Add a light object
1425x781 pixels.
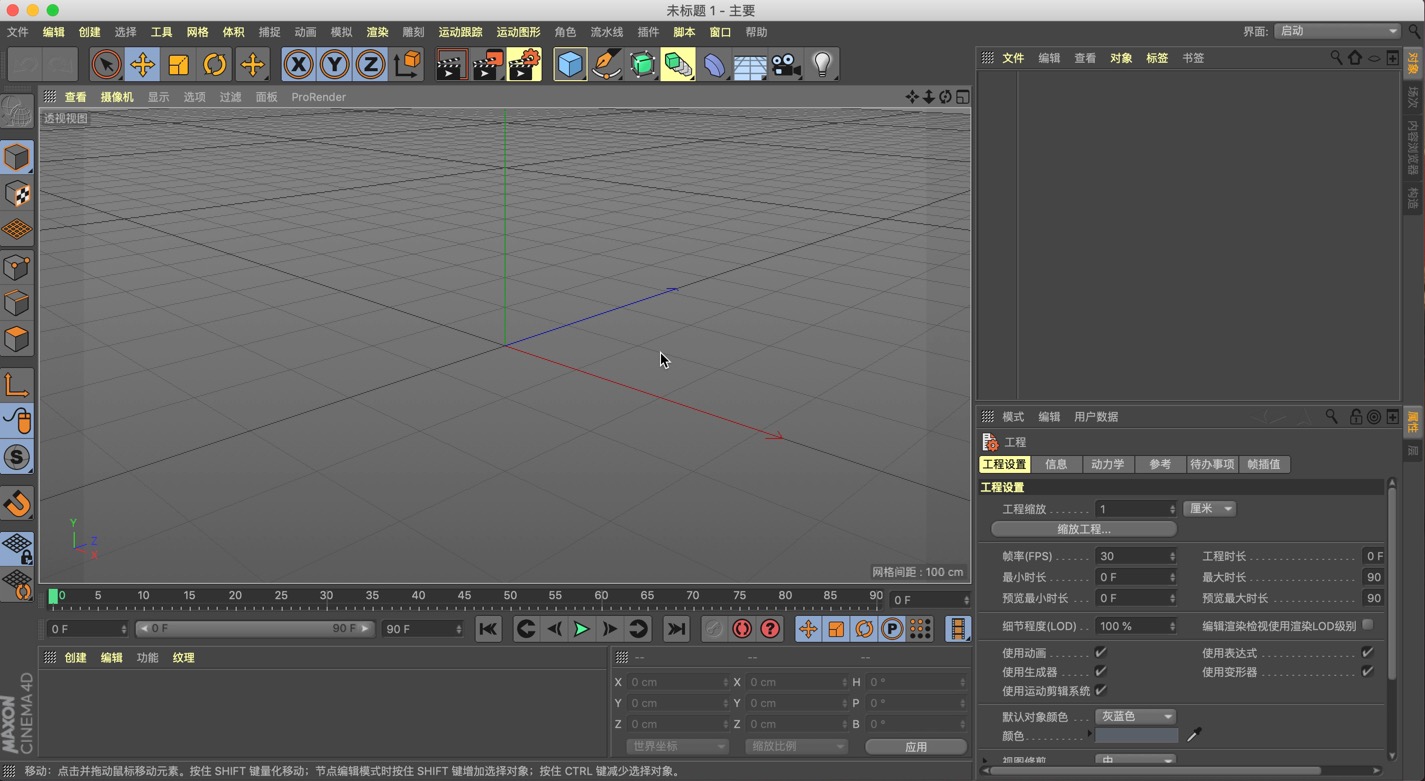pos(822,65)
